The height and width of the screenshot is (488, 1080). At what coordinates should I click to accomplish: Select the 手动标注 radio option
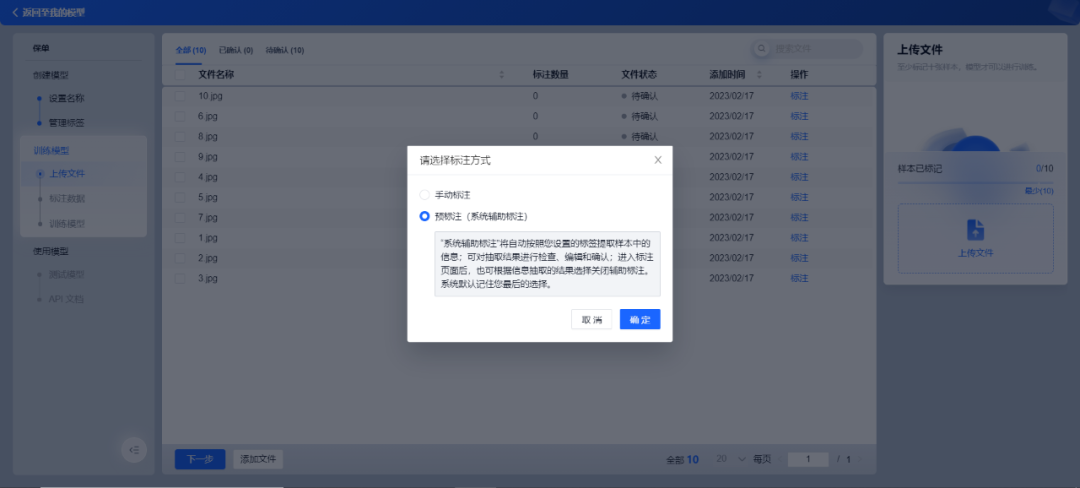point(424,195)
